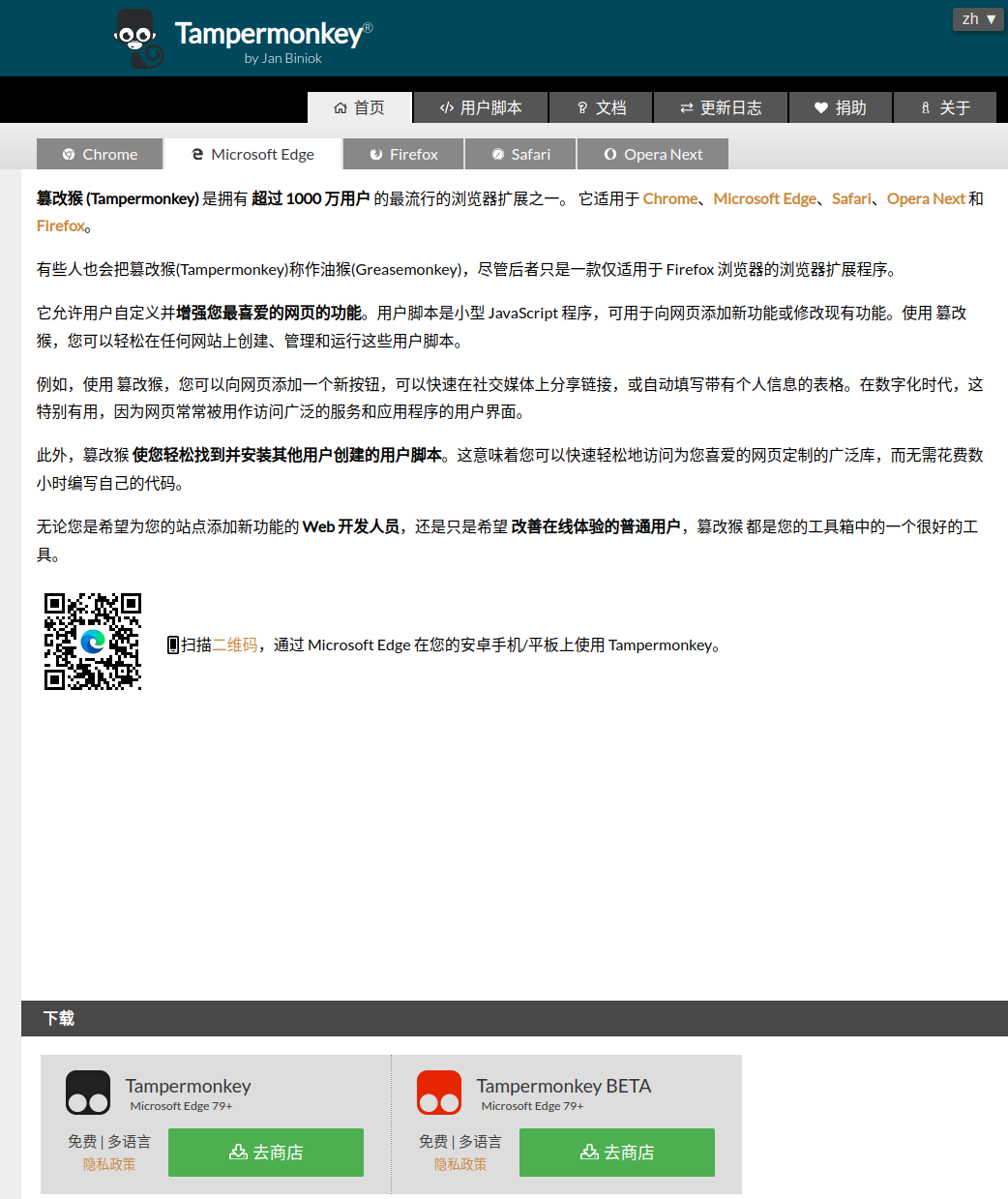The image size is (1008, 1199).
Task: Switch to the Opera Next tab
Action: [653, 154]
